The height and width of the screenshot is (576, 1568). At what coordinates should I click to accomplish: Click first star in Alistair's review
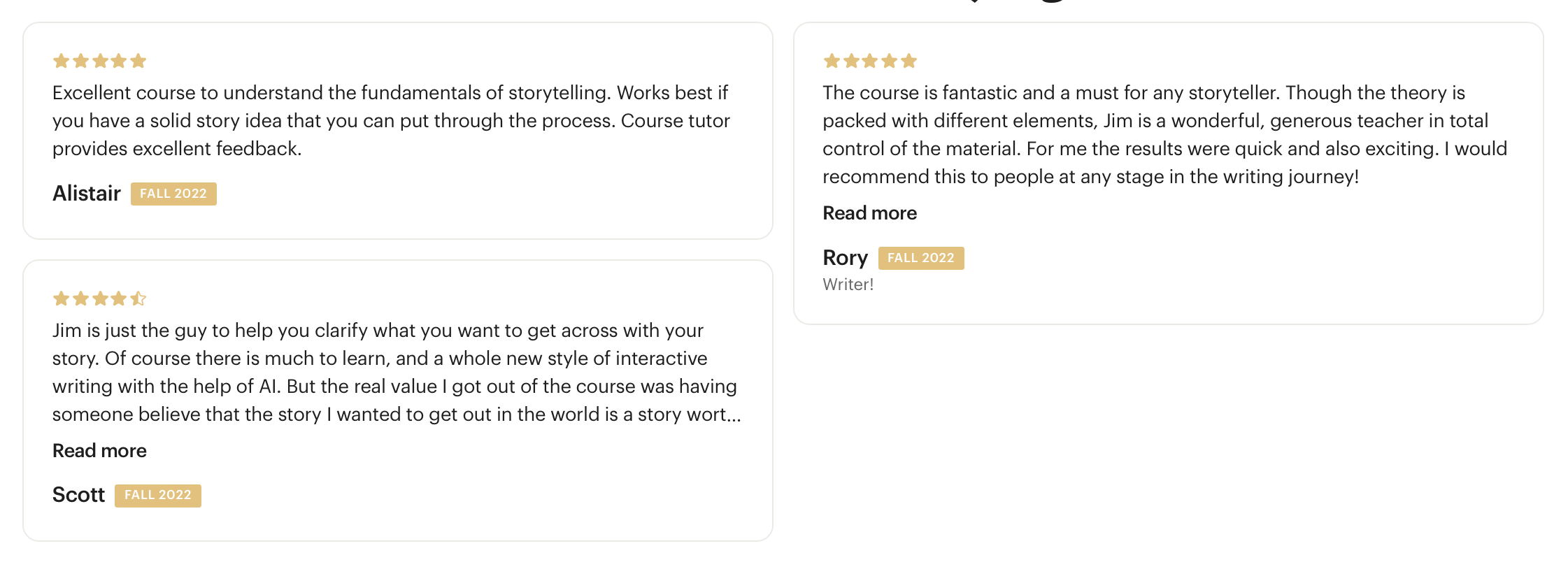click(x=61, y=61)
